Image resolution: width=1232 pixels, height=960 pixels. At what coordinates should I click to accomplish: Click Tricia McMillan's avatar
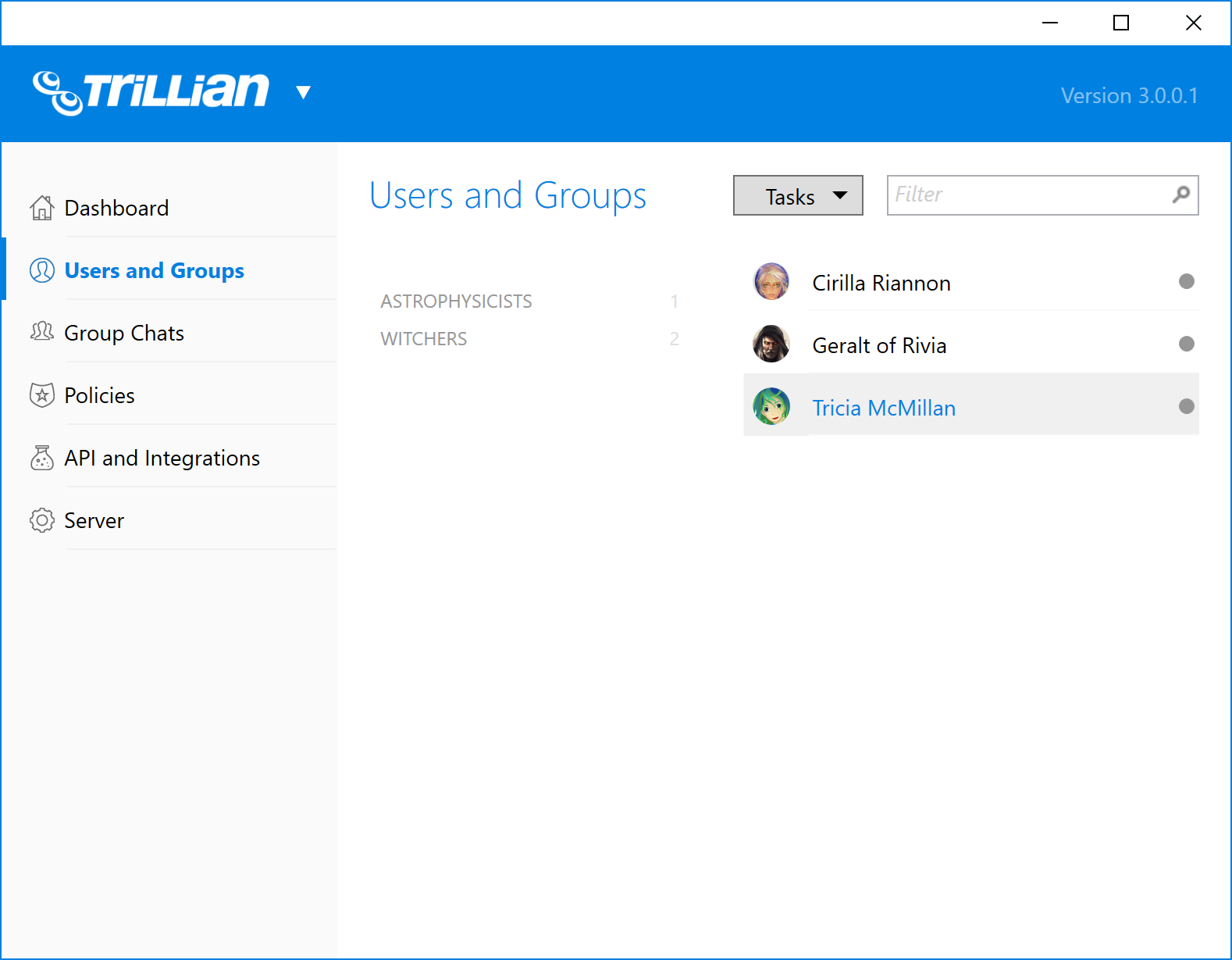[771, 406]
